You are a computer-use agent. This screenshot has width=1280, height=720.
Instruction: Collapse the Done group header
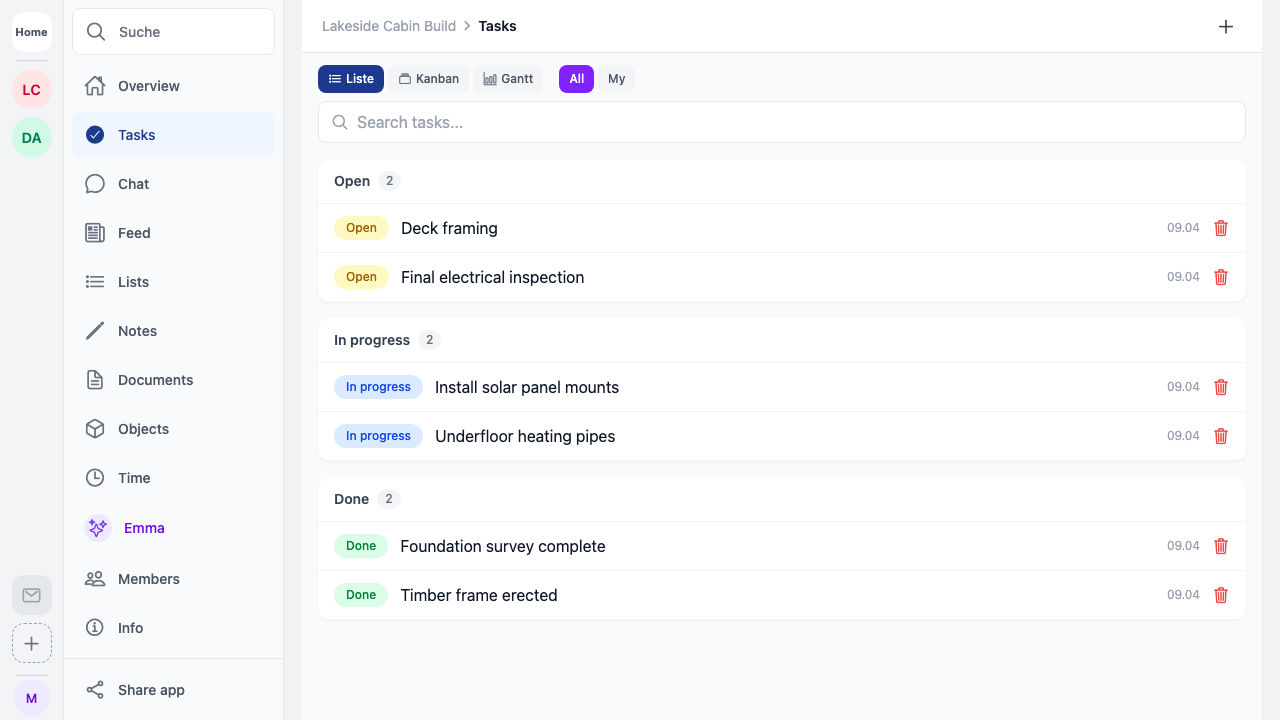(x=352, y=499)
